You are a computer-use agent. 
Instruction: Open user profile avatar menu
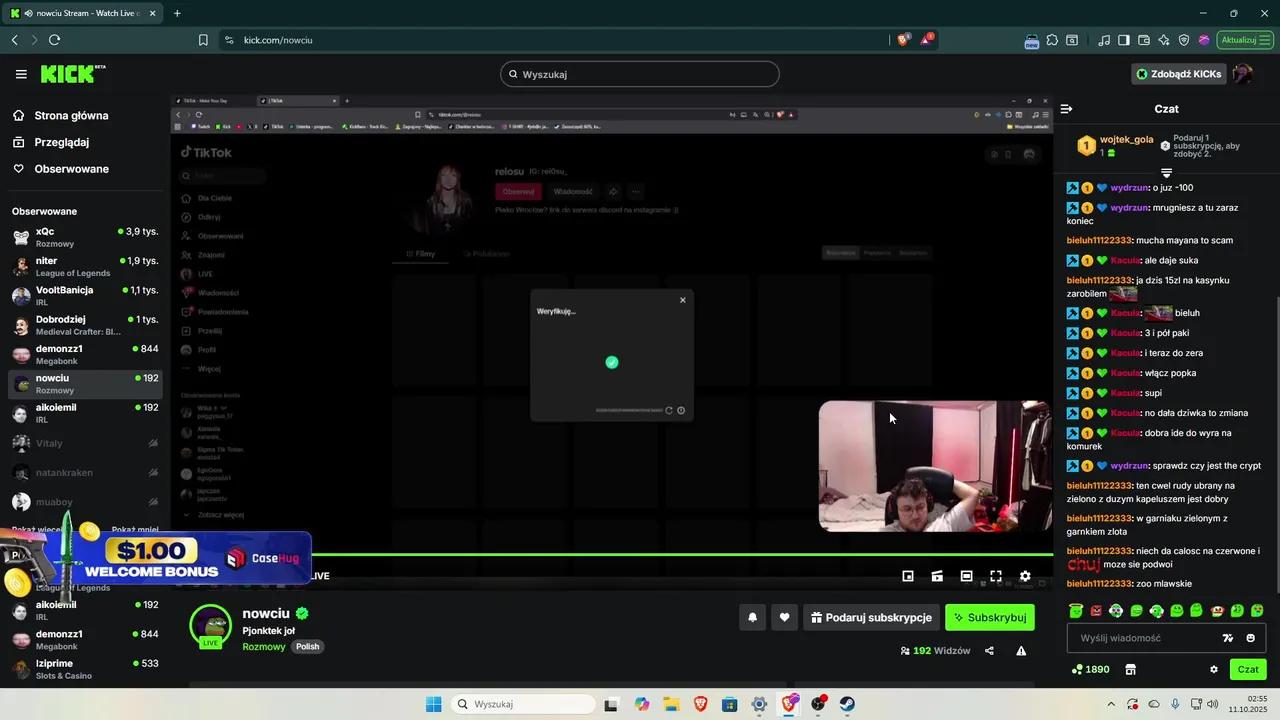[1242, 74]
